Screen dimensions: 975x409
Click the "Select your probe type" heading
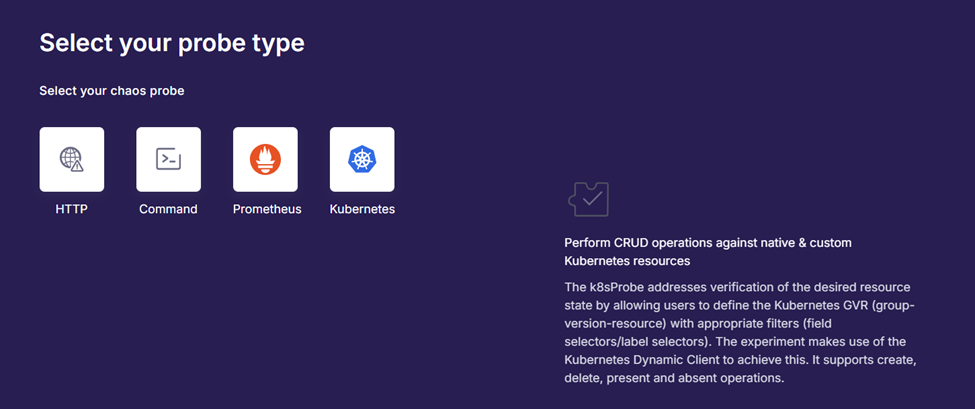[x=172, y=43]
